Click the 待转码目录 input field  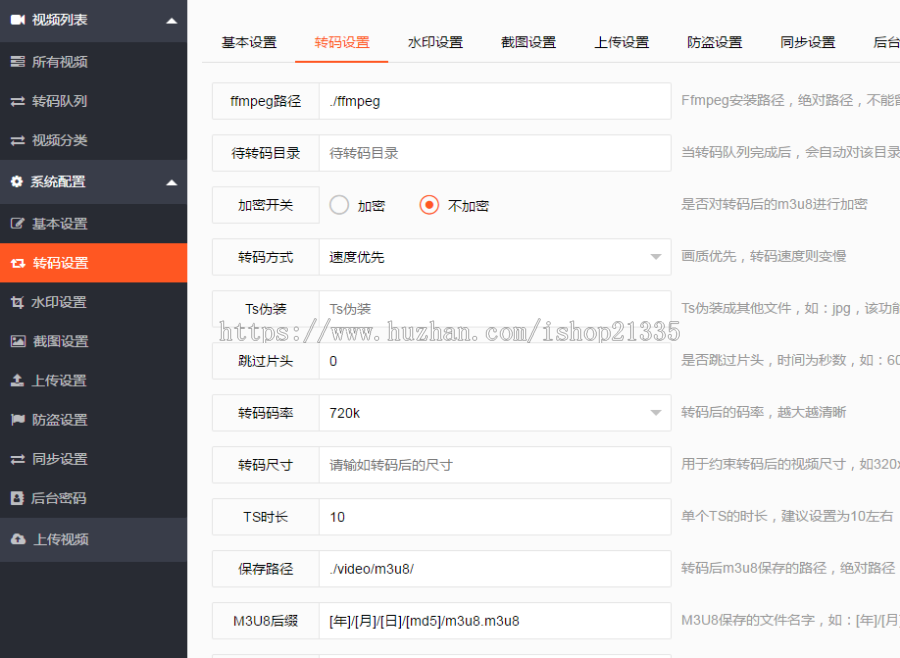495,153
